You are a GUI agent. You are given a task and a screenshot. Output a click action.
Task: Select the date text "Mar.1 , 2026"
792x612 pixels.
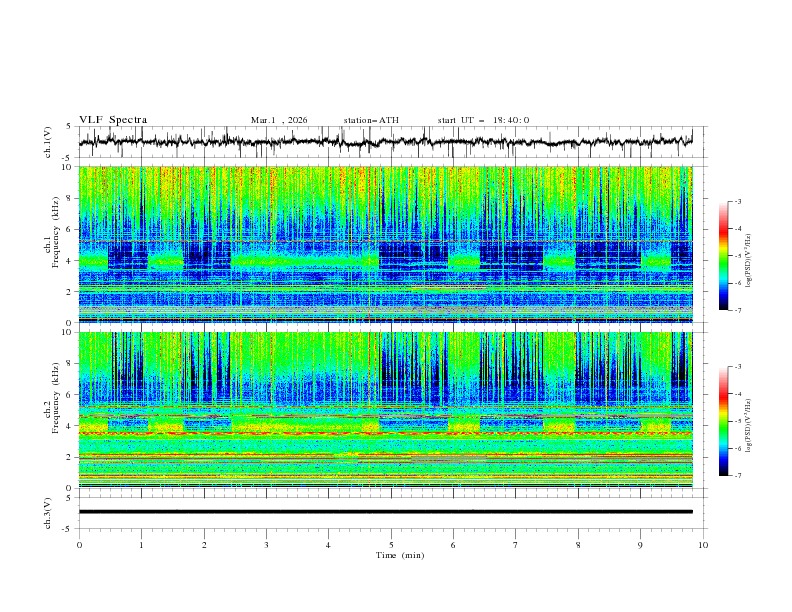[x=279, y=120]
